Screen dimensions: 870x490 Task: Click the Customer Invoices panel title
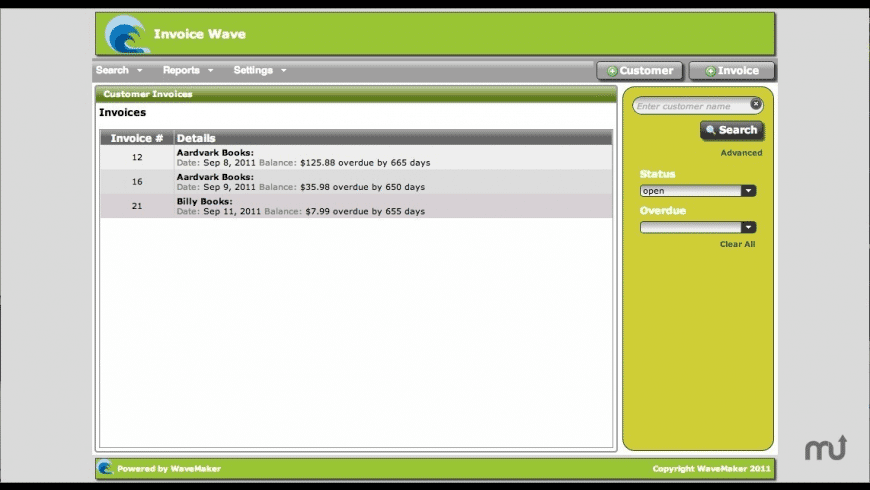(x=148, y=94)
